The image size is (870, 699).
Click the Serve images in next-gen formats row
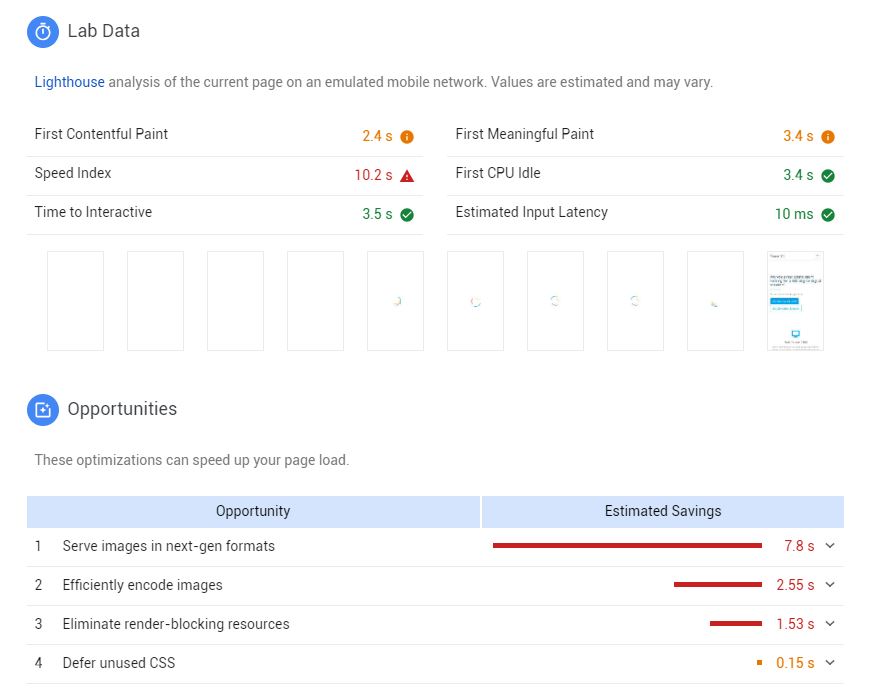tap(168, 546)
